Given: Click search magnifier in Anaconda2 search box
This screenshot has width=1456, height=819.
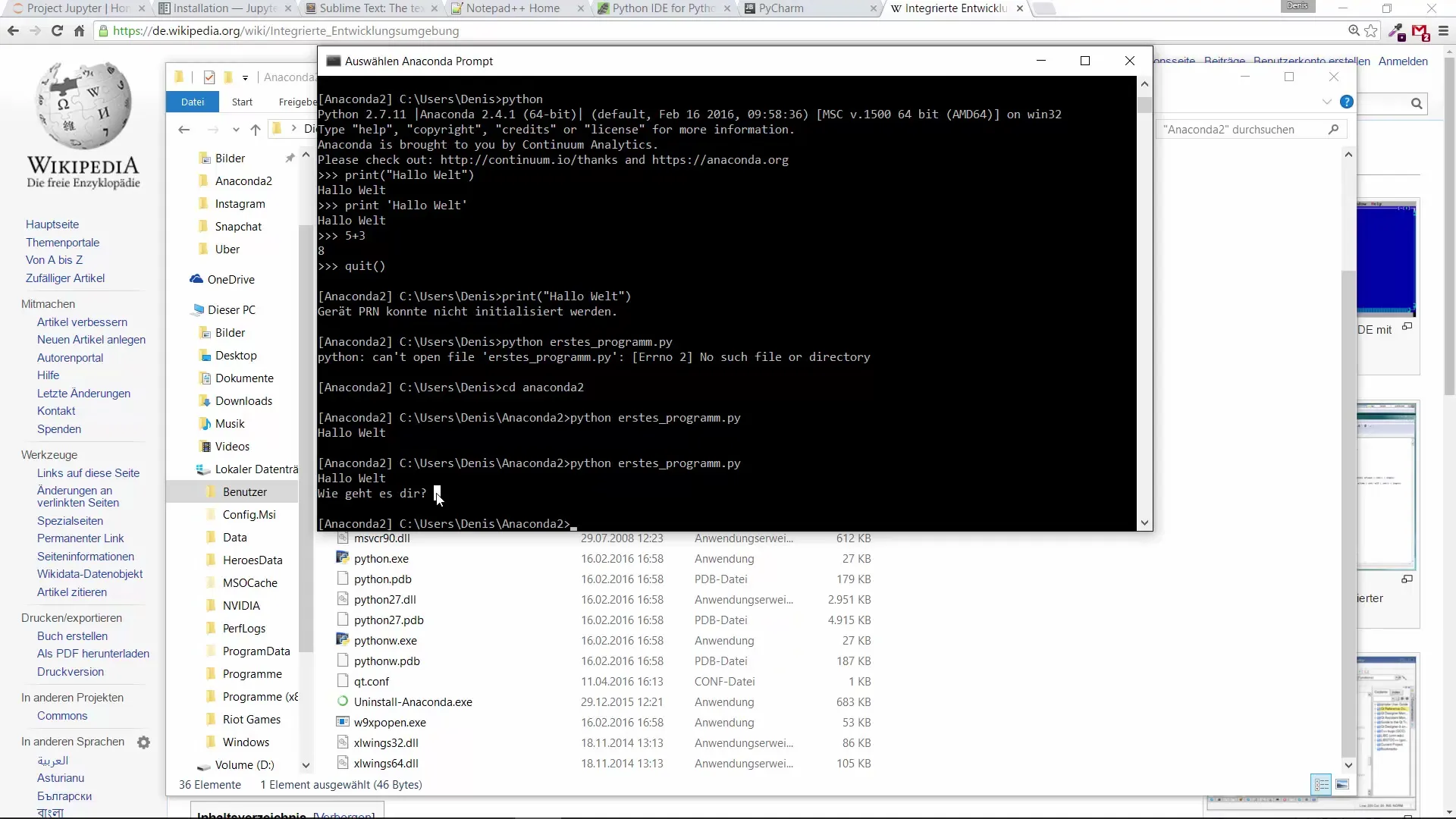Looking at the screenshot, I should click(x=1333, y=130).
